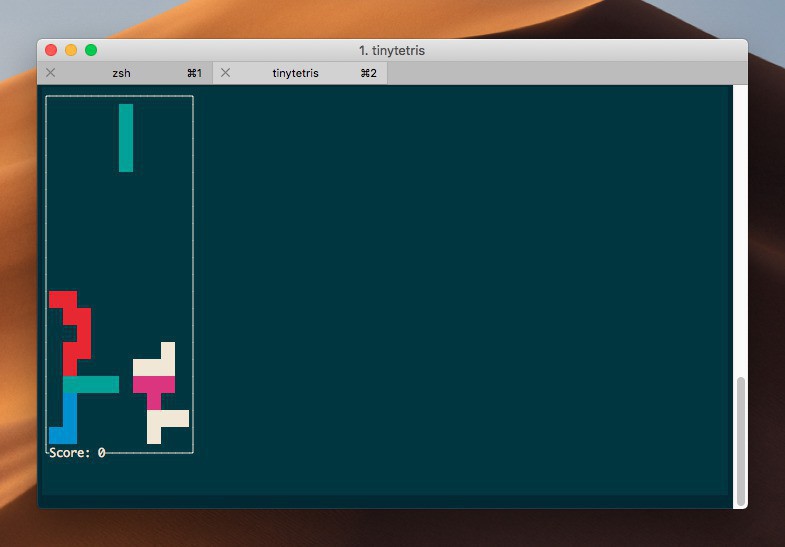Select the tinytetris tab
The image size is (785, 547).
pyautogui.click(x=300, y=73)
